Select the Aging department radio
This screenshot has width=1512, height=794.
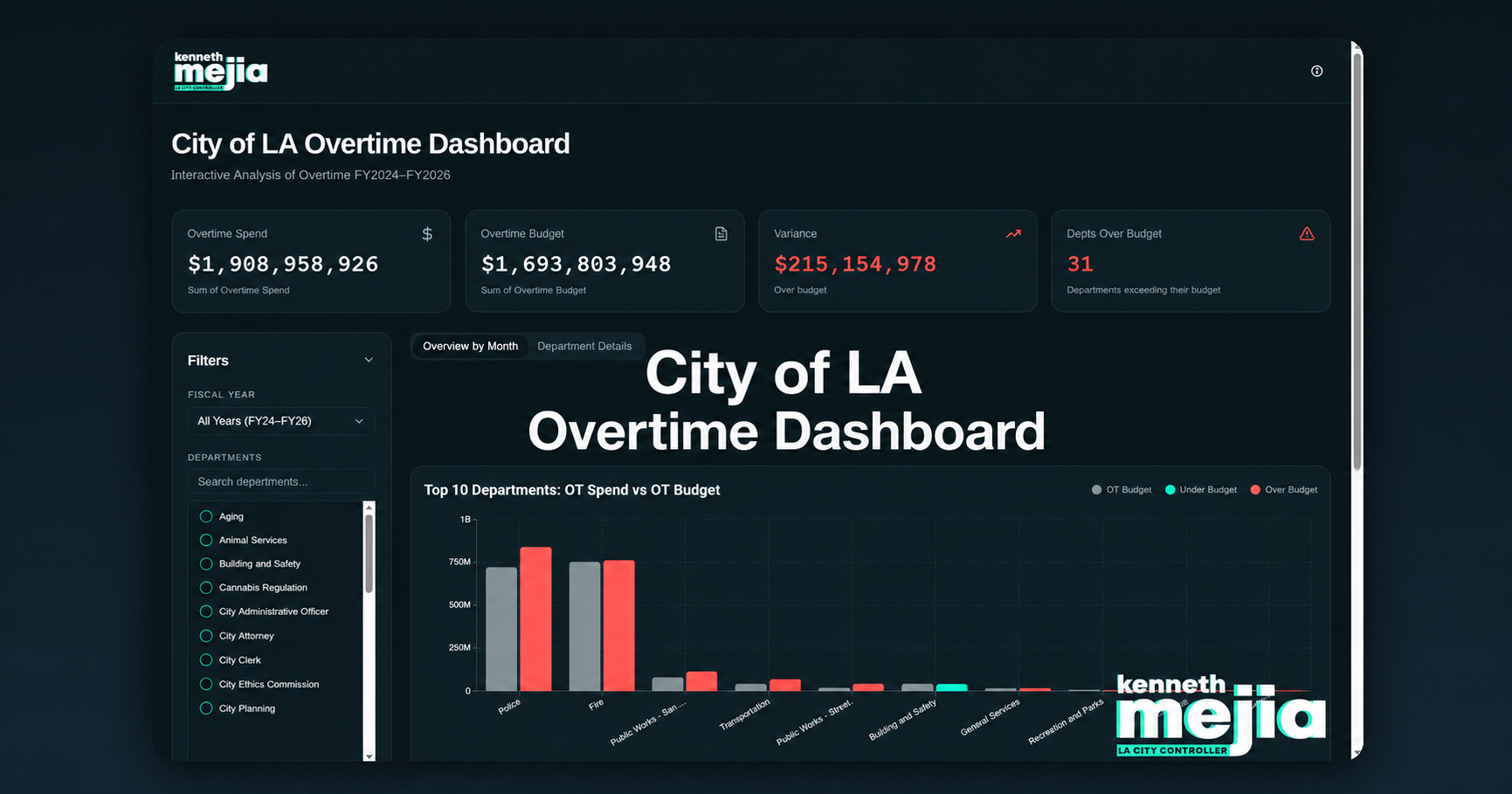coord(206,516)
